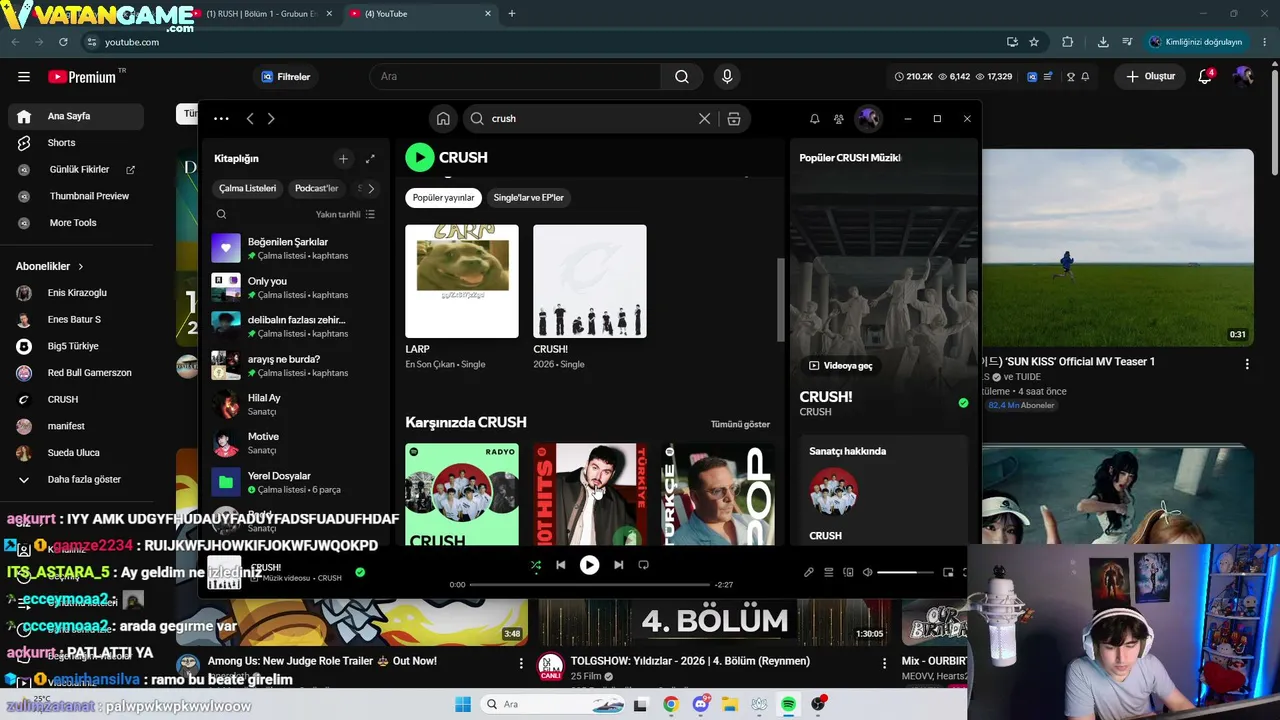Open the Spotify miniplayer icon

pyautogui.click(x=948, y=573)
